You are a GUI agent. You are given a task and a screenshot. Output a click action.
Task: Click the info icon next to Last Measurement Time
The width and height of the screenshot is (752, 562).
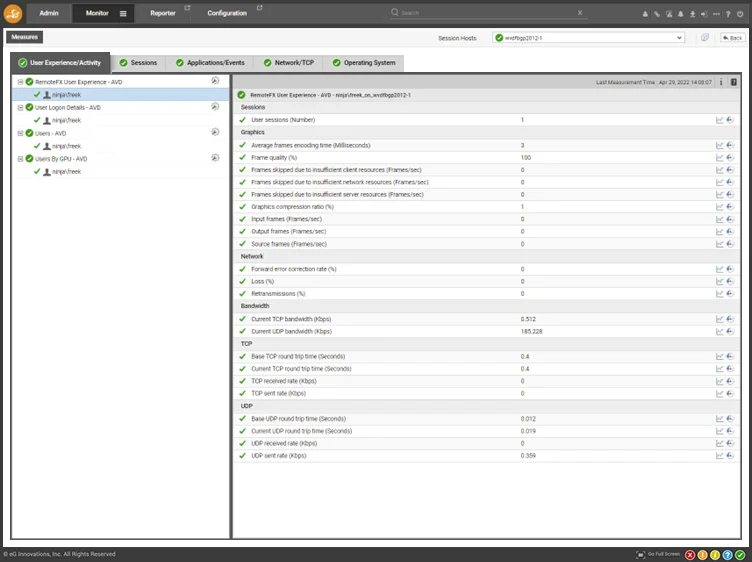721,82
